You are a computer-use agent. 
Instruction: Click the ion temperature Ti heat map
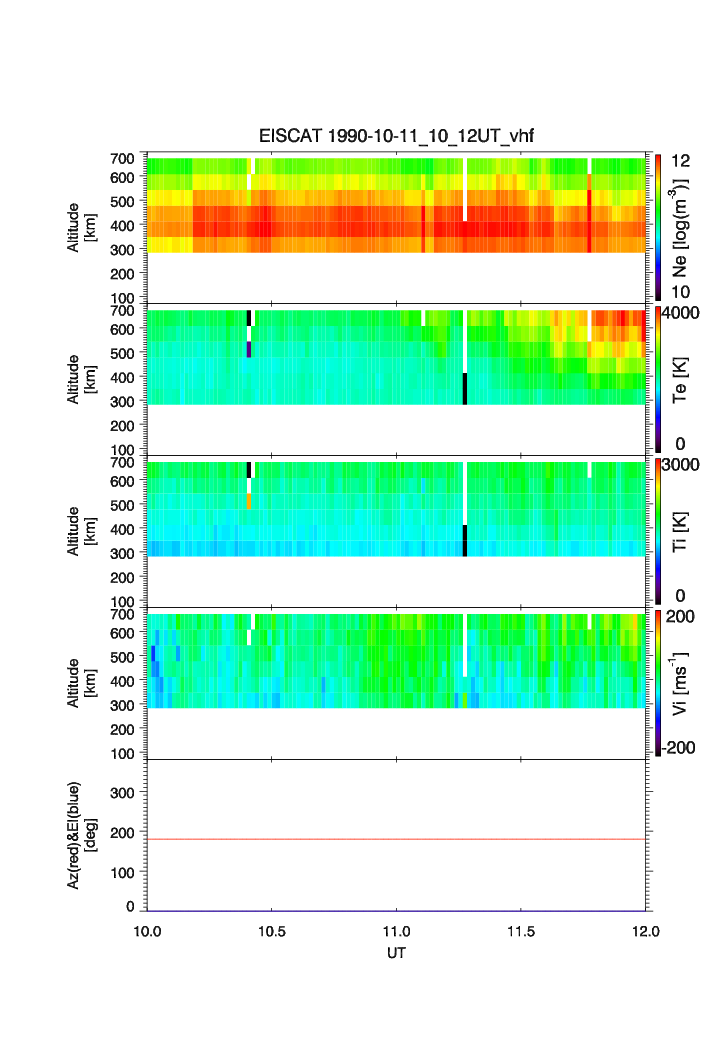tap(396, 509)
